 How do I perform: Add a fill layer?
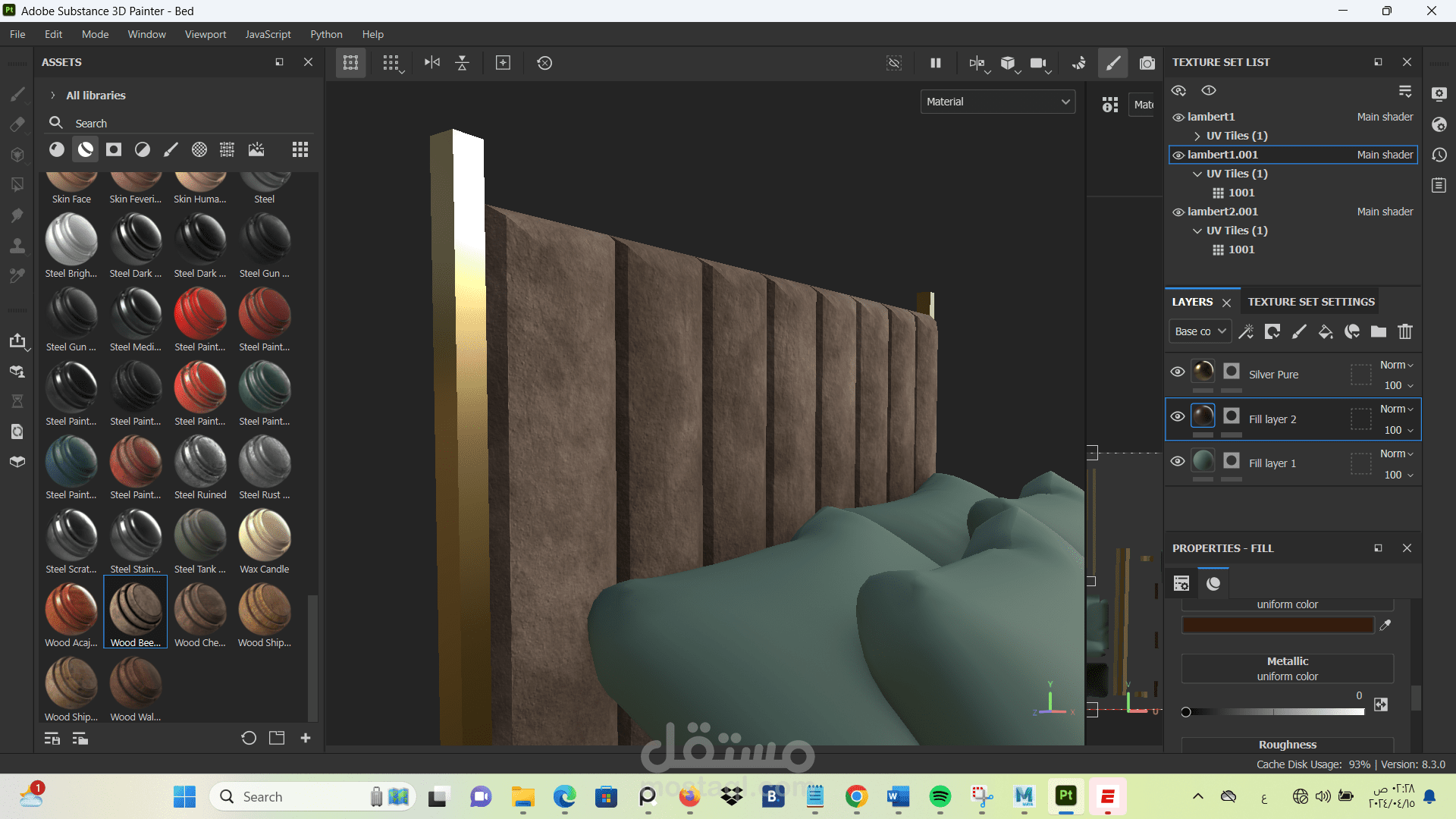tap(1325, 332)
